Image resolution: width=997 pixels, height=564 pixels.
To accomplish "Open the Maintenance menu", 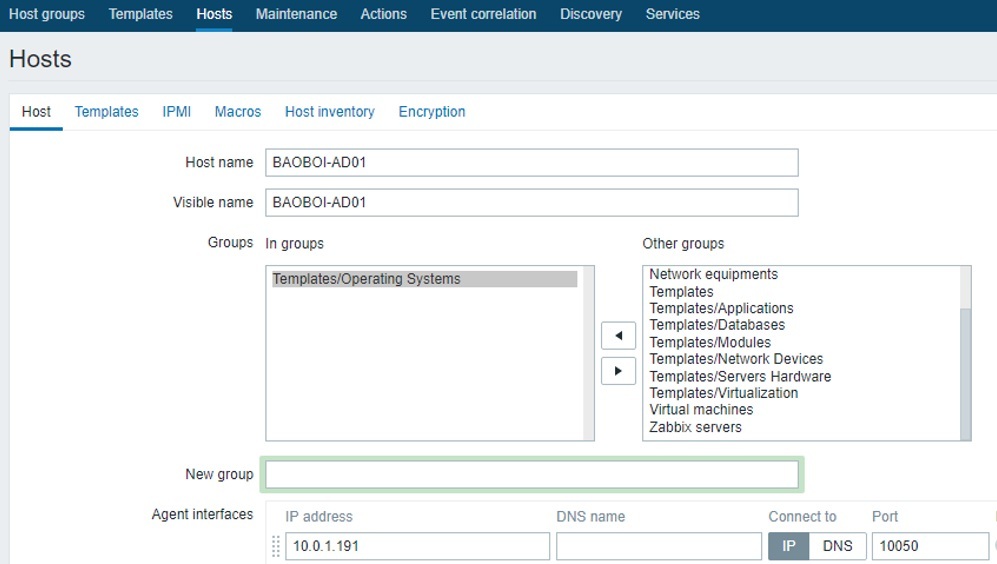I will point(296,14).
